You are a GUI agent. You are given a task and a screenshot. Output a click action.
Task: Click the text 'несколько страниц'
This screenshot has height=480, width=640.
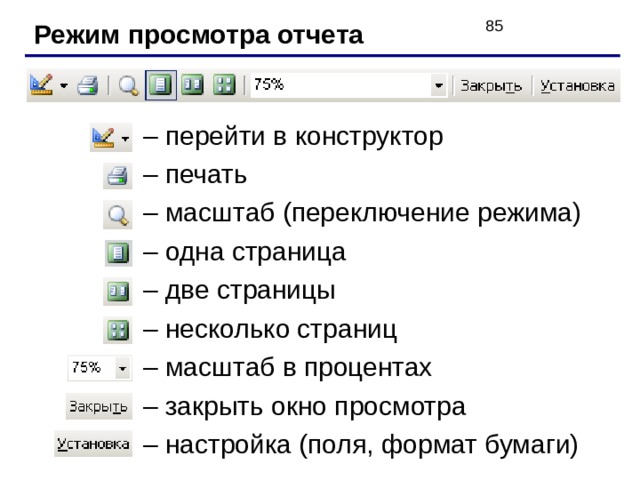[x=281, y=330]
